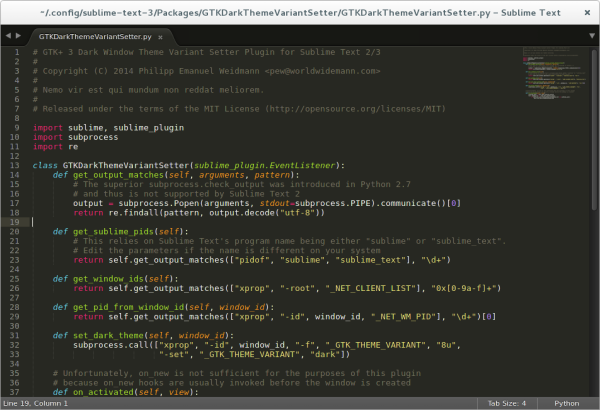Click function name get_pid_from_window_id
The width and height of the screenshot is (600, 410).
129,307
